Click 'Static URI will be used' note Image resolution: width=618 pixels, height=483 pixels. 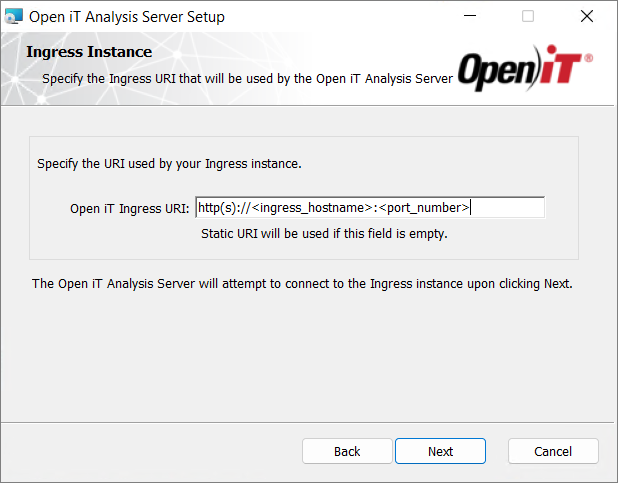324,233
